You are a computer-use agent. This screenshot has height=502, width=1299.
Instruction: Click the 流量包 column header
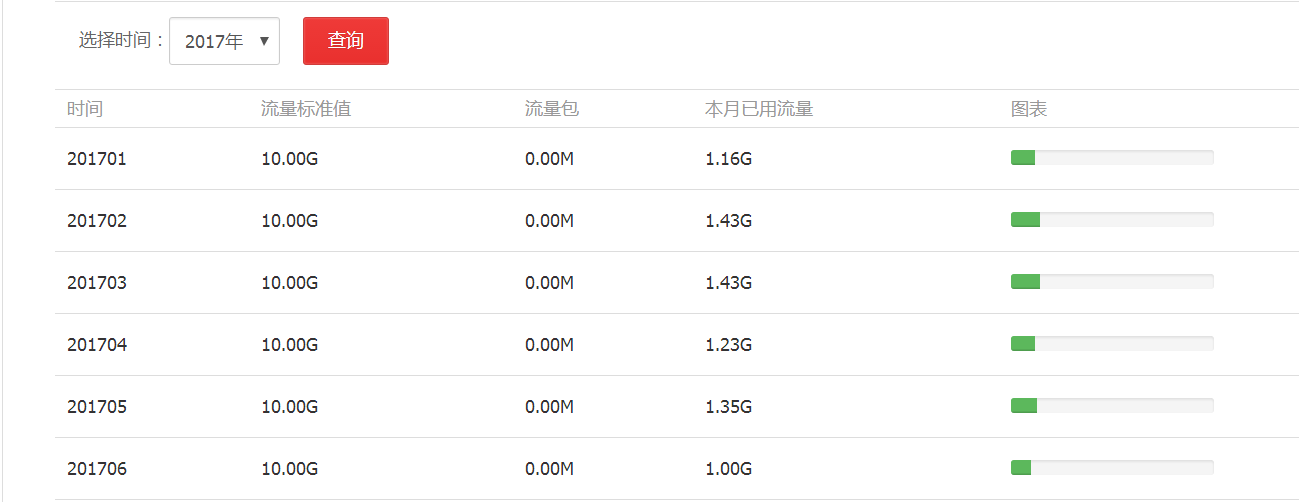tap(552, 109)
